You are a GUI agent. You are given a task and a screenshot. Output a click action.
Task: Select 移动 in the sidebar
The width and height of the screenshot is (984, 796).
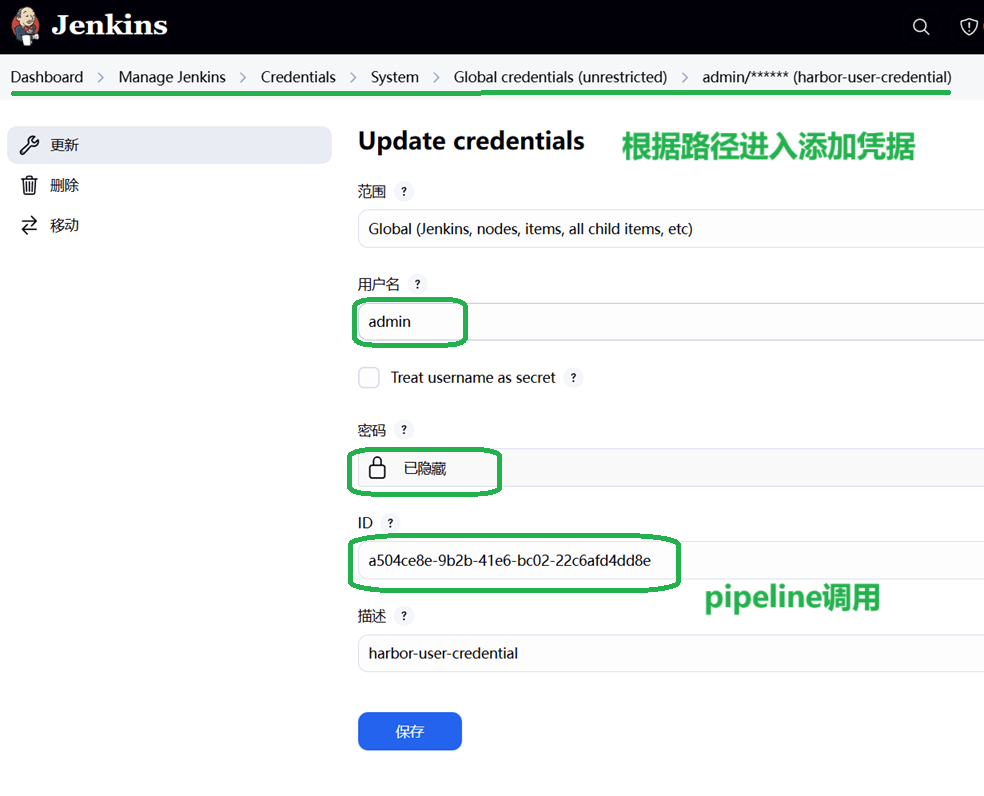(169, 225)
